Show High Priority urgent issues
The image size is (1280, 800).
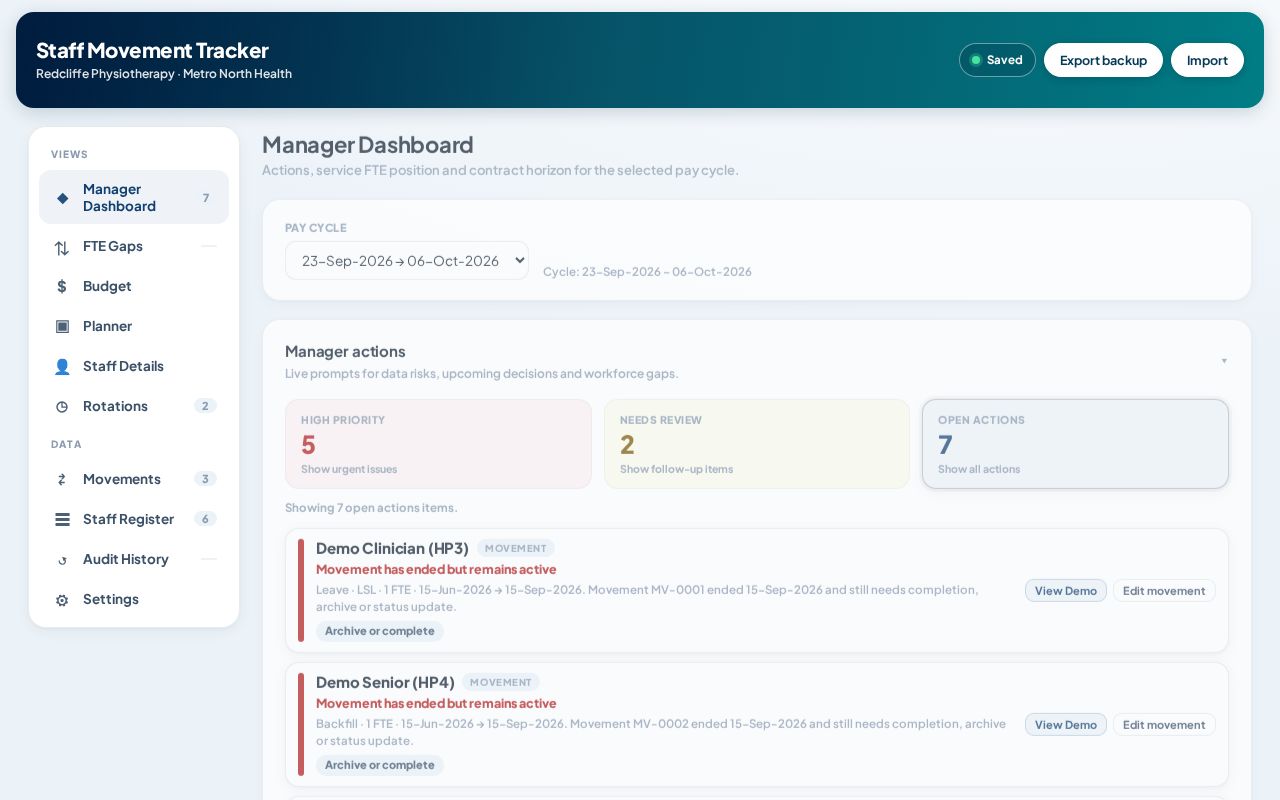[x=438, y=444]
